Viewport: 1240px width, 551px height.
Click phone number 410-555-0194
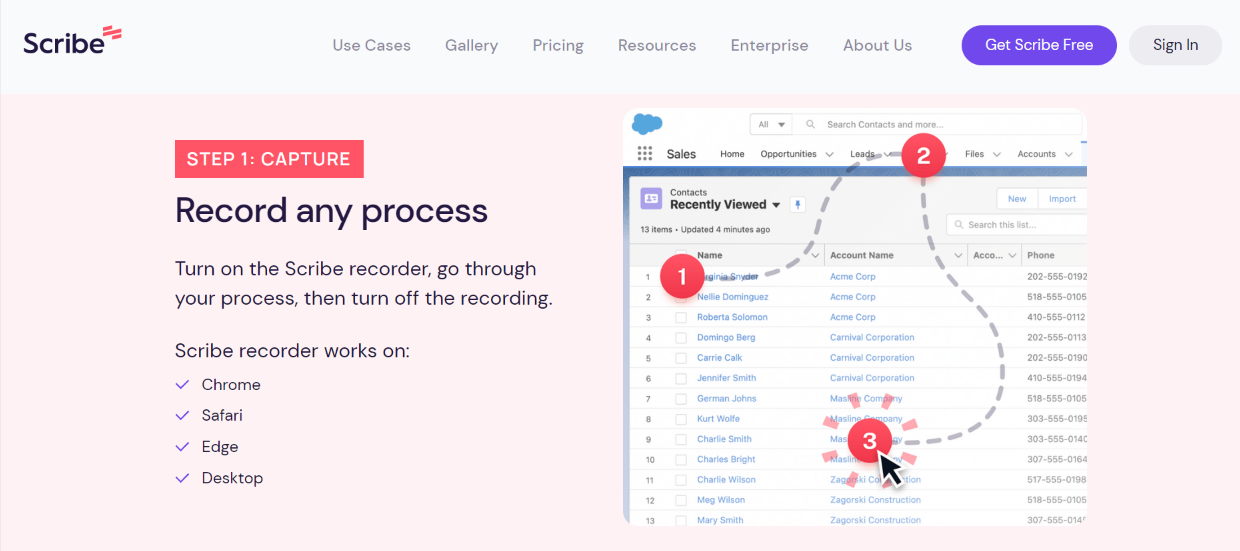tap(1056, 378)
